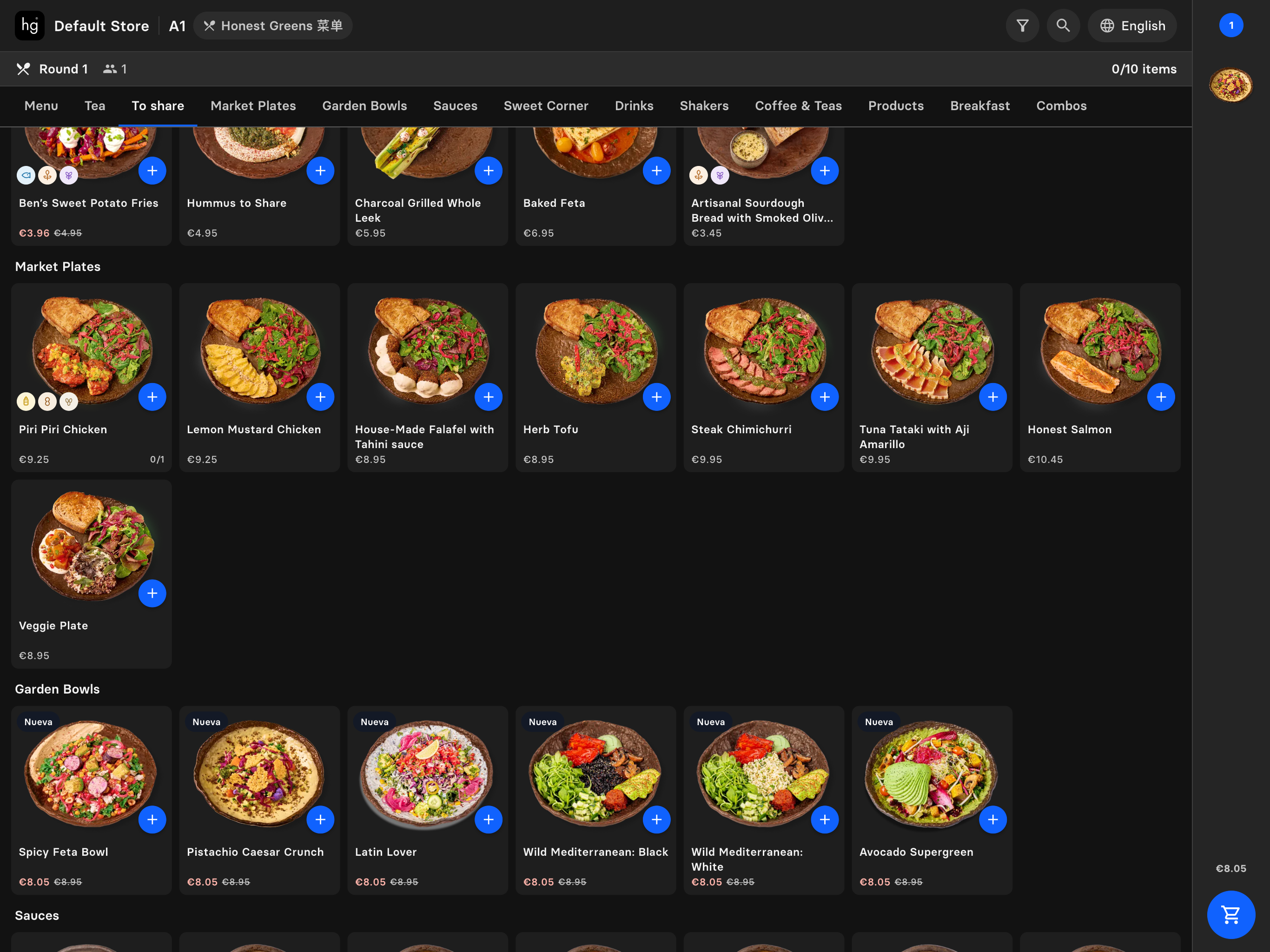Click the Garden Bowls section heading

tap(58, 689)
